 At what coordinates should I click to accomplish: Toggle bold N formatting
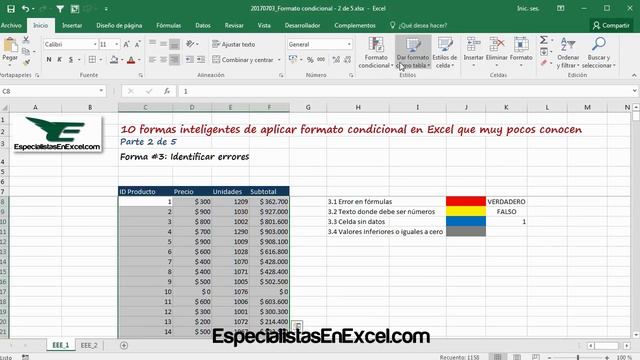point(49,60)
